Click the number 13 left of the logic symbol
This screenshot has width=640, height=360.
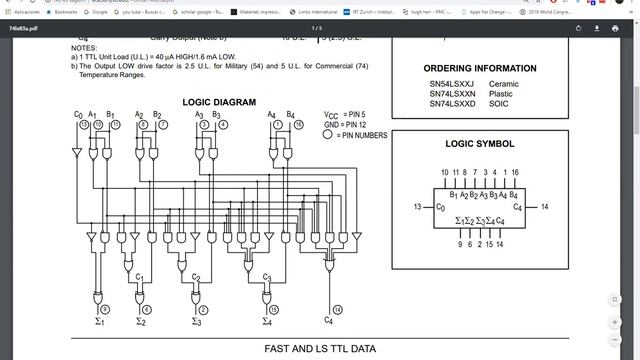(418, 207)
